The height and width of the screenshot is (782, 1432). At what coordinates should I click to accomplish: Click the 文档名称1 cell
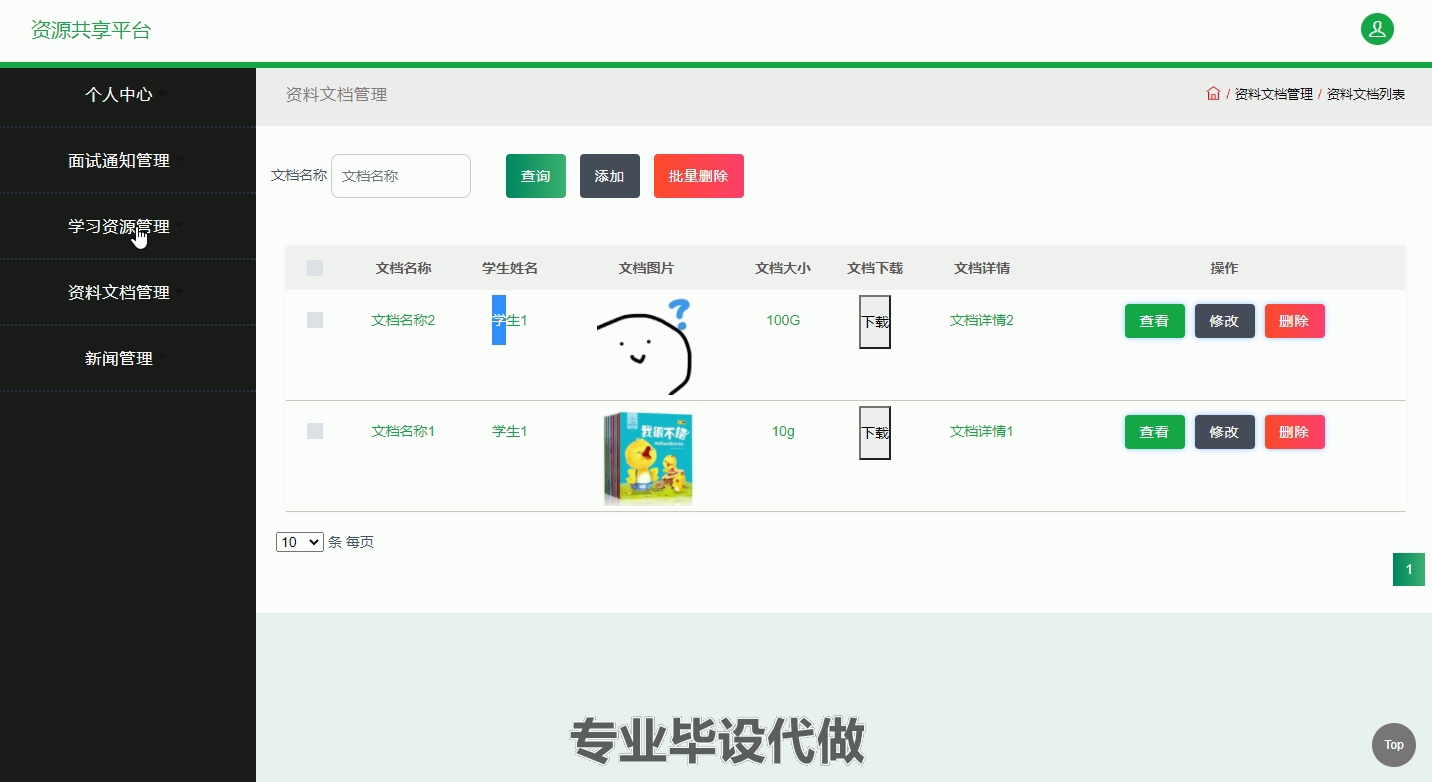(403, 431)
